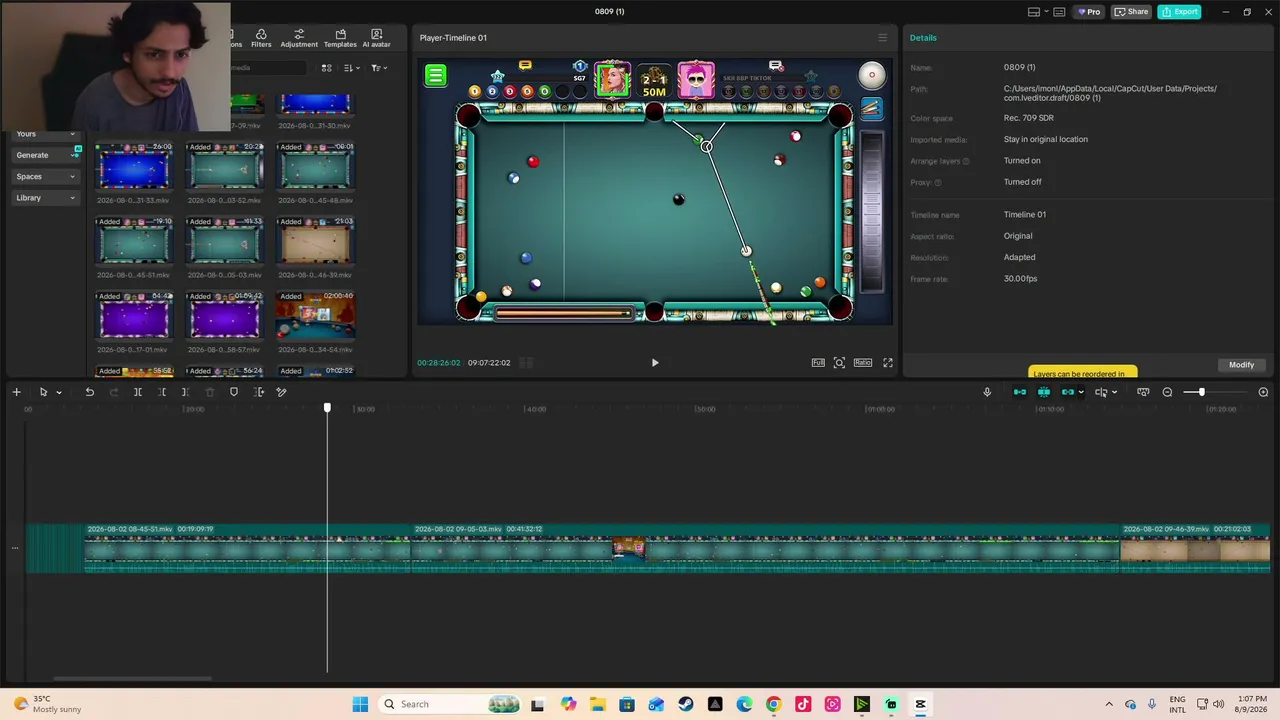Open Google Chrome from the taskbar

773,704
